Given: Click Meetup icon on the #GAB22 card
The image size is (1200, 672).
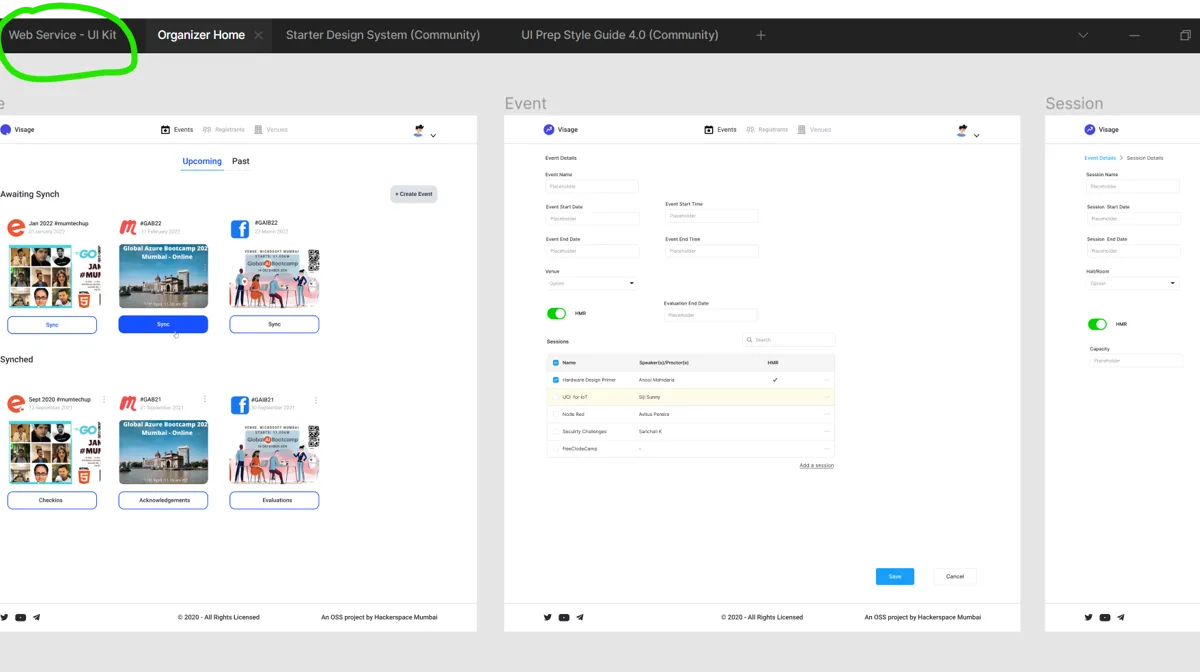Looking at the screenshot, I should pos(128,229).
